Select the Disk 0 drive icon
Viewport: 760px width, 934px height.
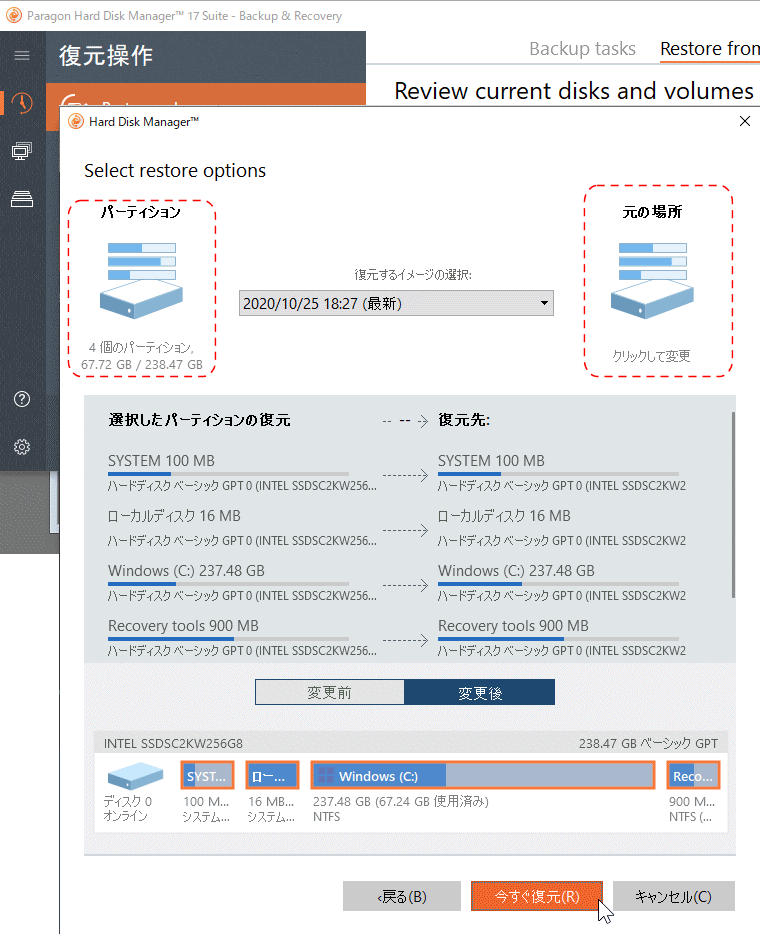134,776
